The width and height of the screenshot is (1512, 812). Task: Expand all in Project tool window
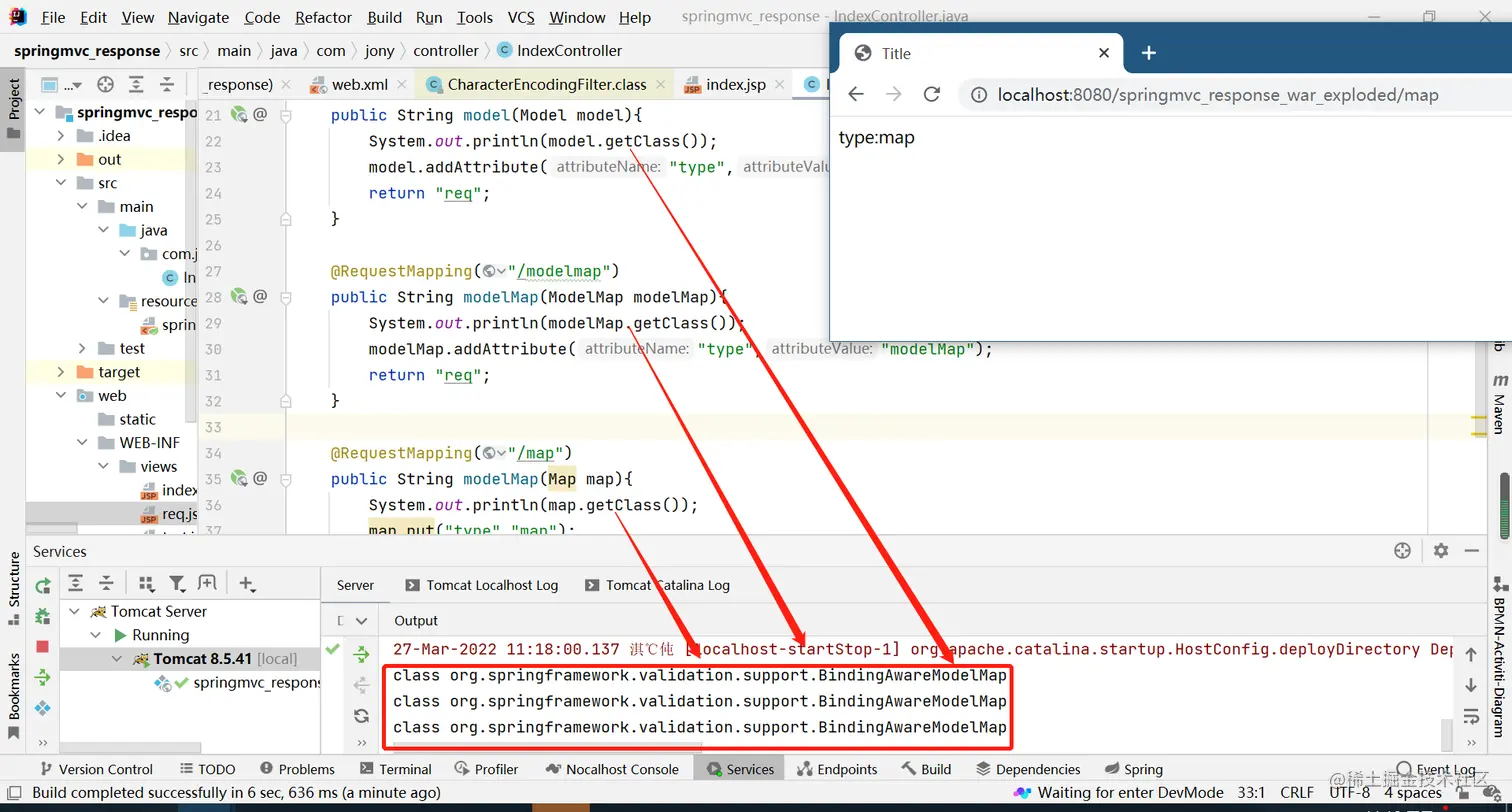(x=136, y=84)
